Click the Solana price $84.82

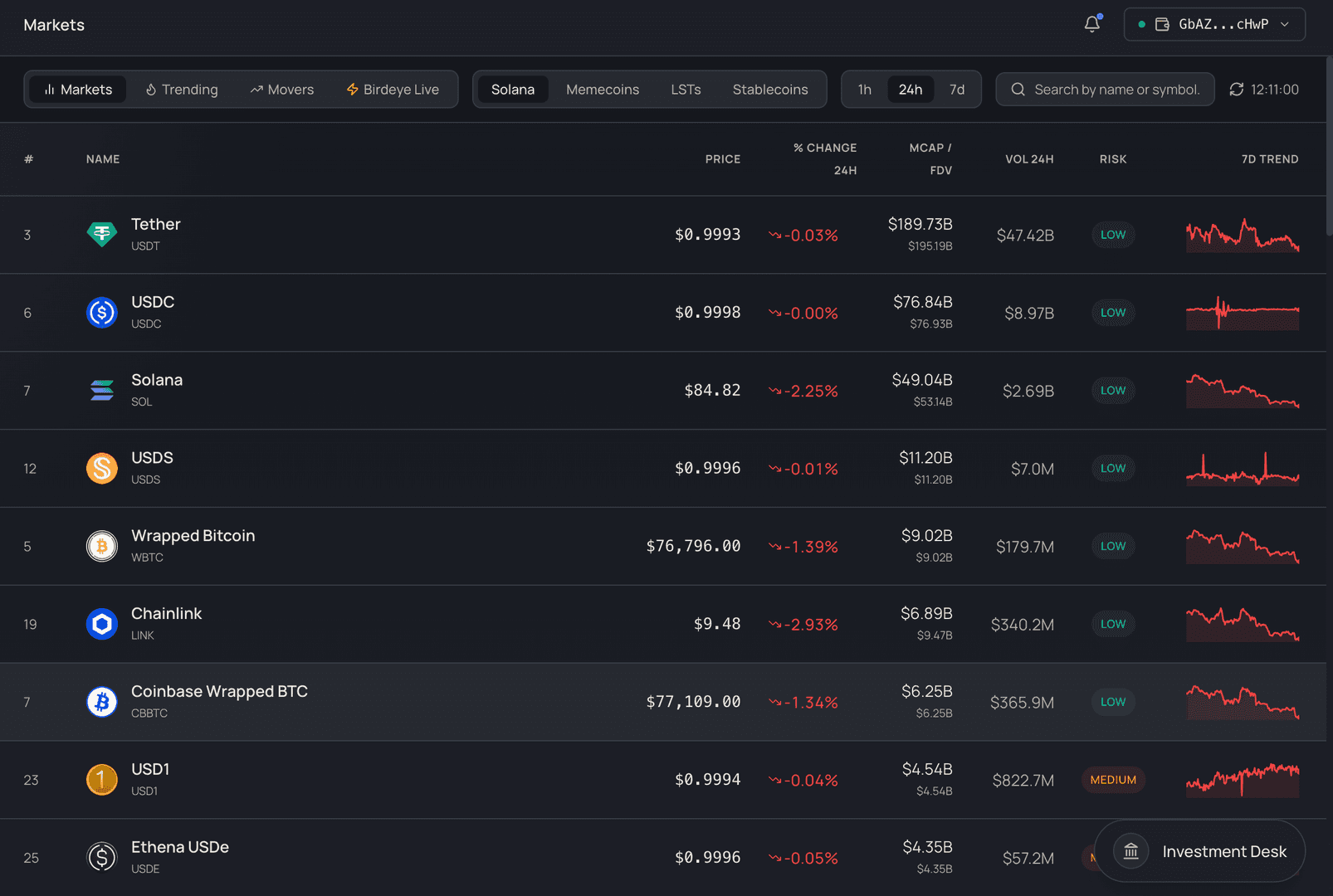coord(712,391)
